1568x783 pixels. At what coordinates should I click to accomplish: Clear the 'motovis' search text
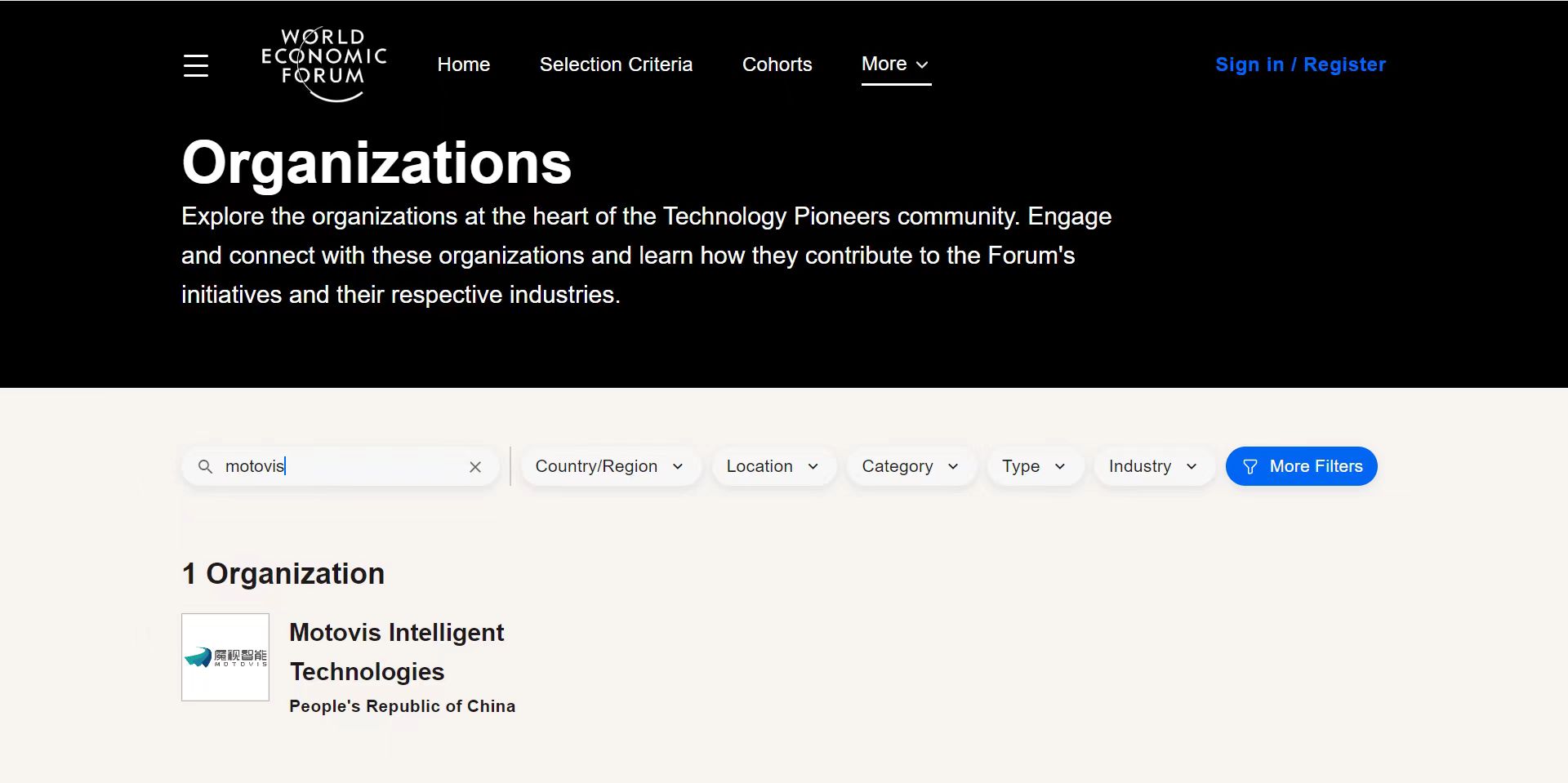(475, 467)
